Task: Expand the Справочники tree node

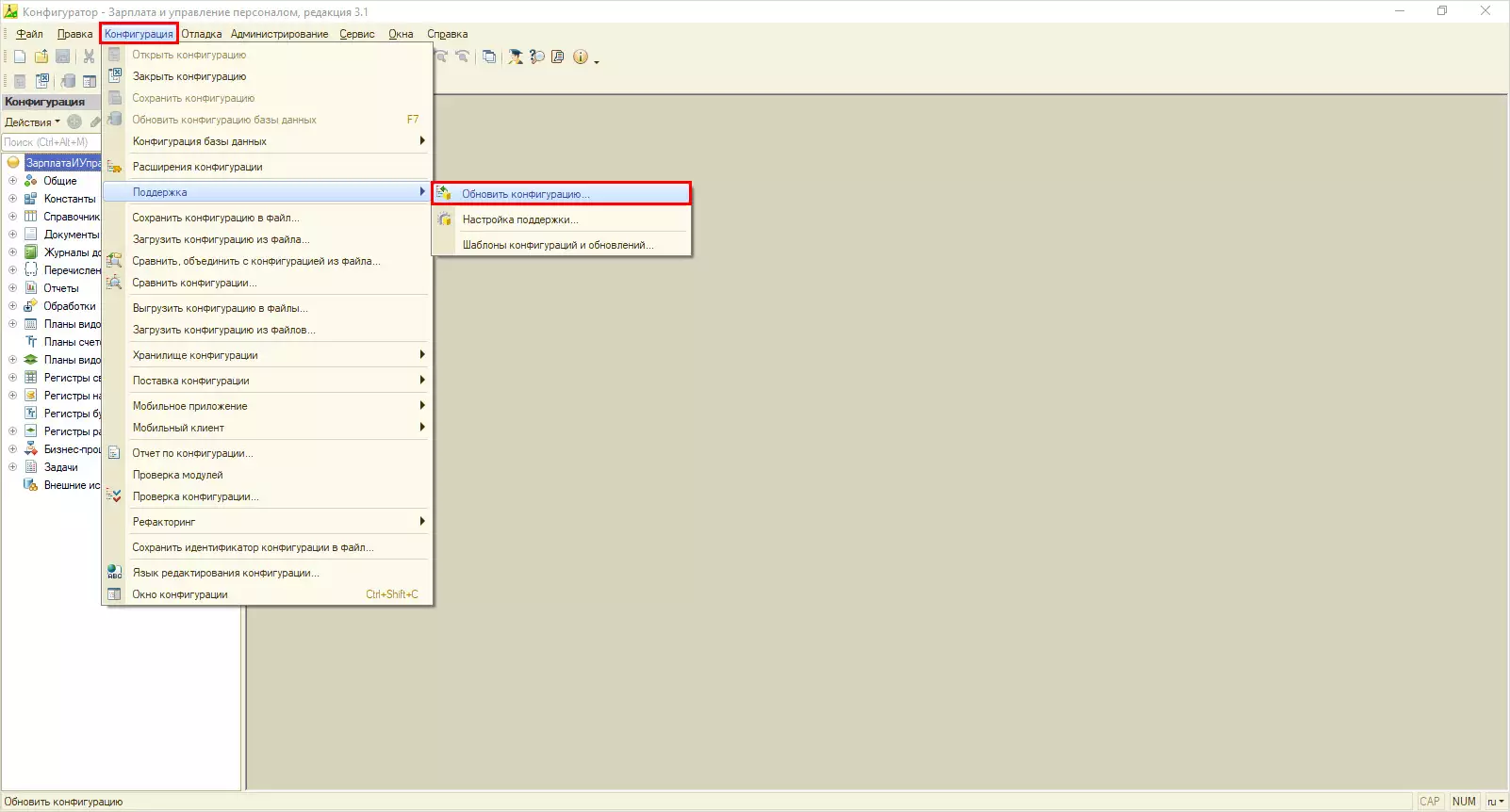Action: tap(12, 217)
